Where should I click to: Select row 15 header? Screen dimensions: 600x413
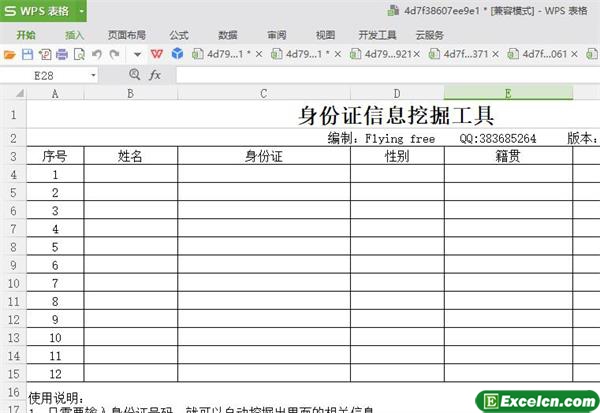click(x=13, y=374)
